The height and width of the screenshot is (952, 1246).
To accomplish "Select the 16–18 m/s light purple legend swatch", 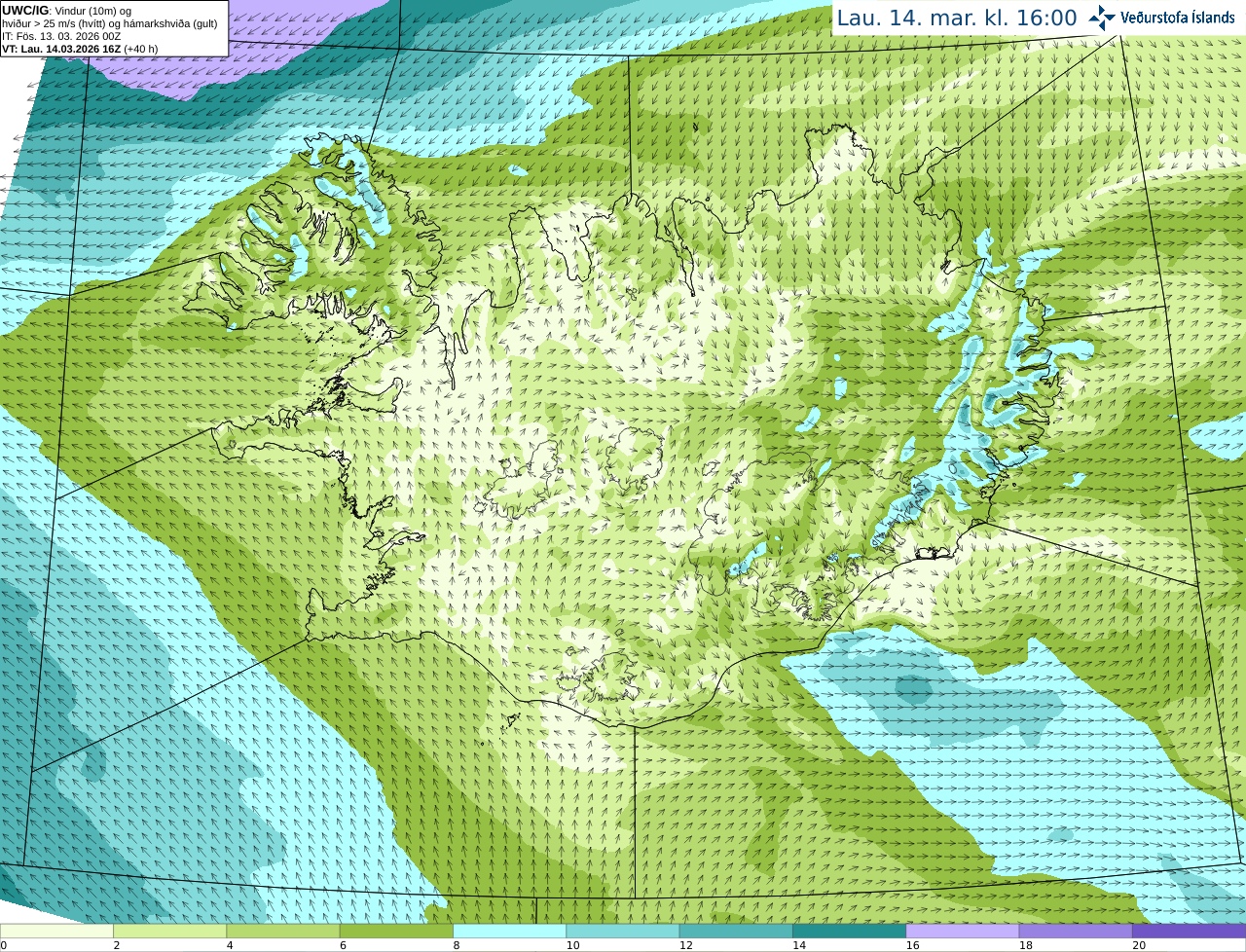I will (x=963, y=932).
